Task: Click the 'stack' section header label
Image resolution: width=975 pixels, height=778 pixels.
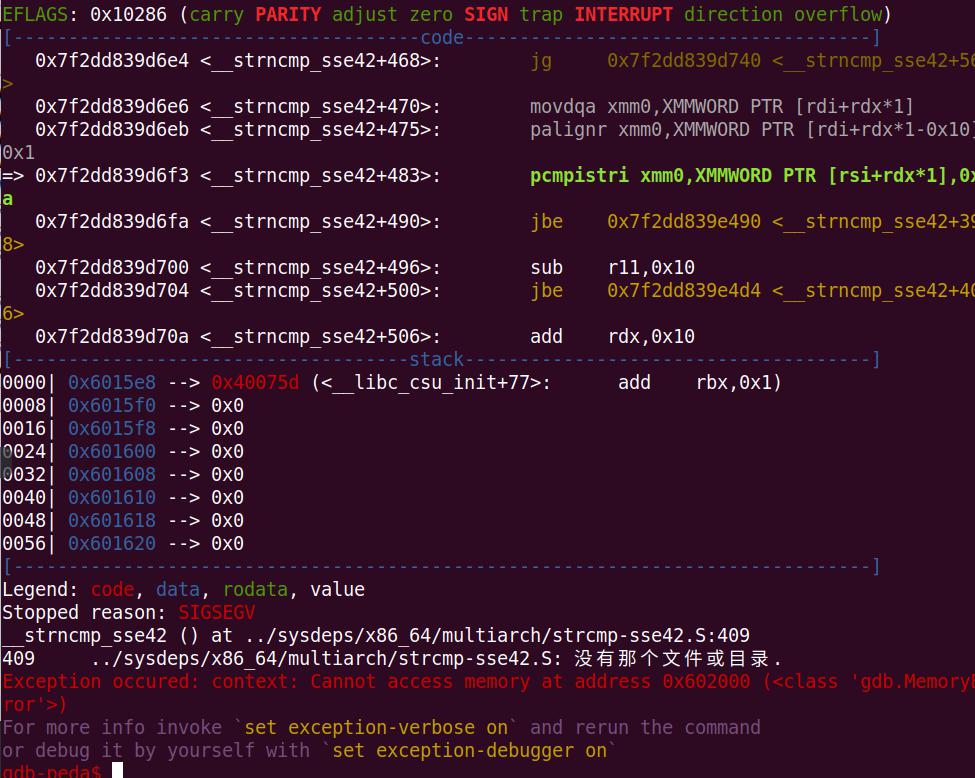Action: [x=437, y=359]
